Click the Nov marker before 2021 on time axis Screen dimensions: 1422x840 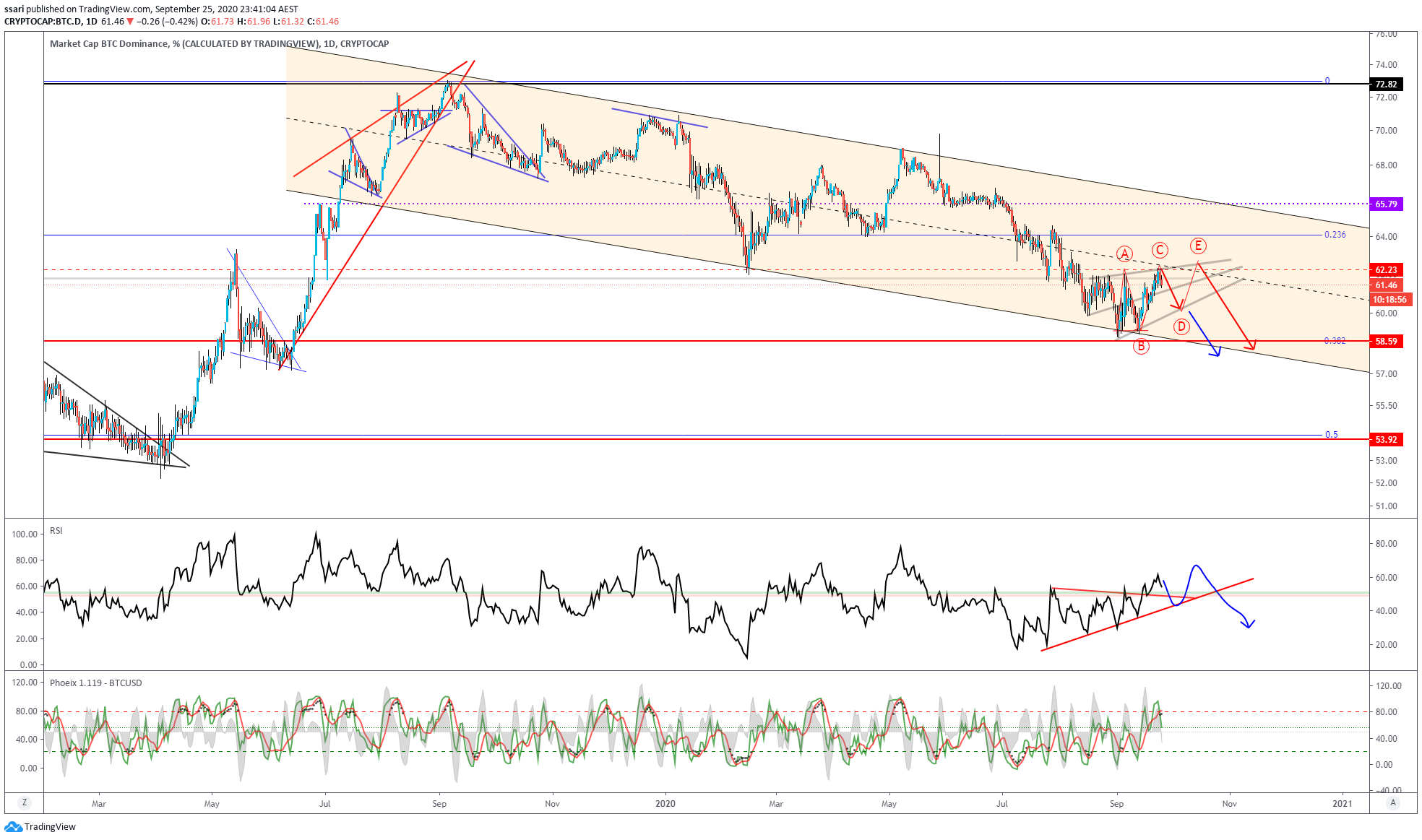[1229, 804]
